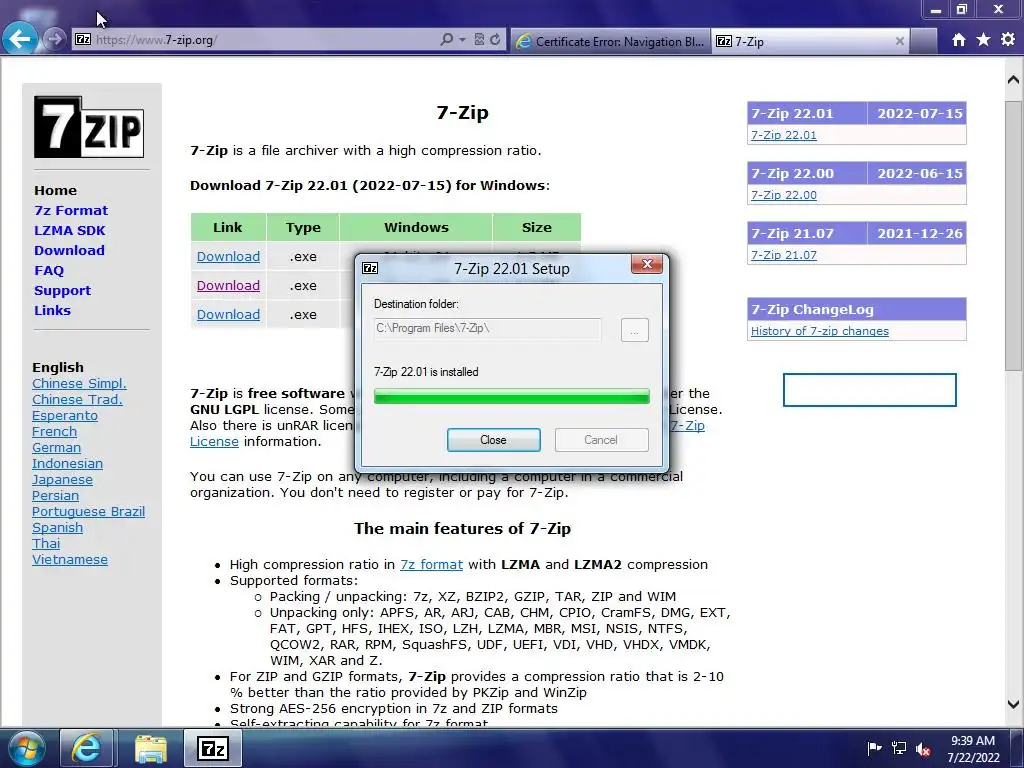Open the Download sidebar link

click(x=69, y=250)
